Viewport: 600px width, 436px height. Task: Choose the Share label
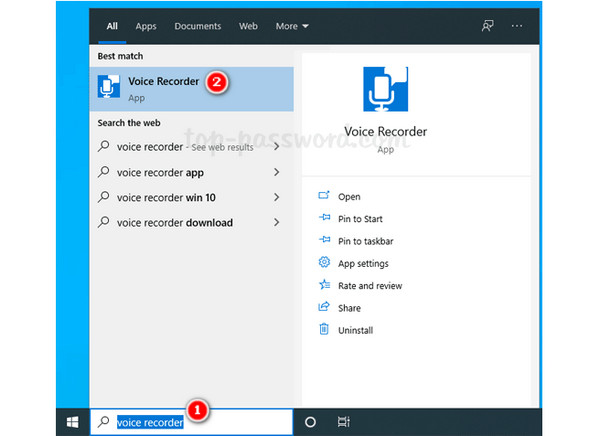point(349,308)
